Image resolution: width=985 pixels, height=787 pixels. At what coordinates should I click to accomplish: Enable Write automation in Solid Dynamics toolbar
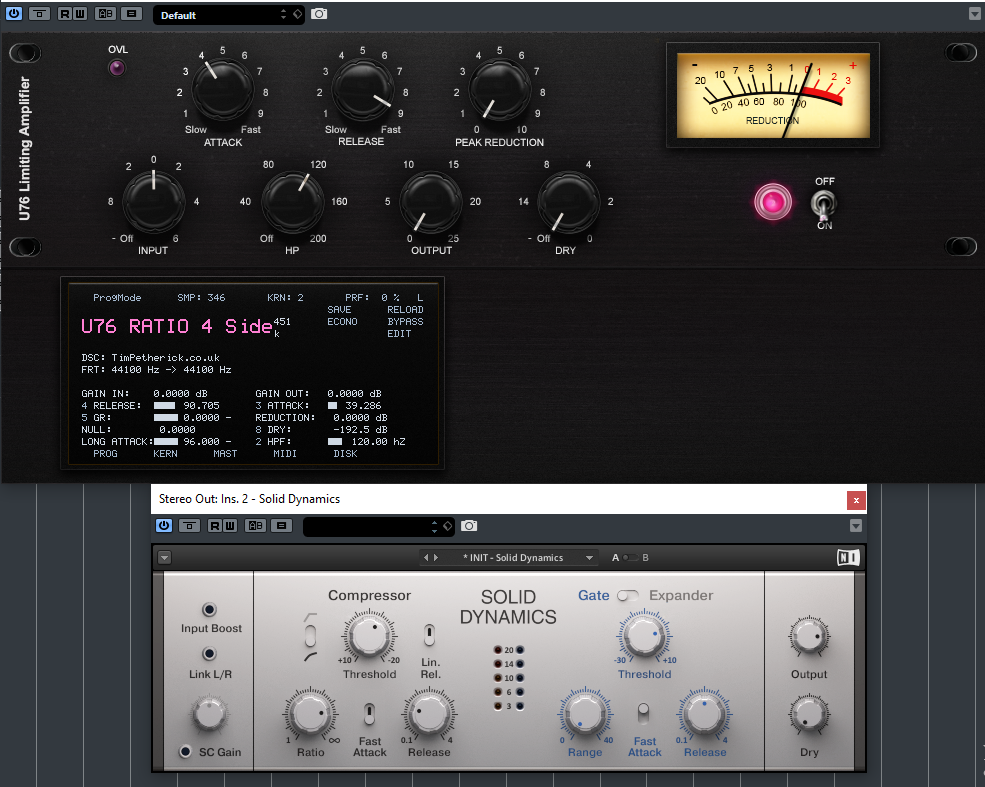pyautogui.click(x=229, y=525)
